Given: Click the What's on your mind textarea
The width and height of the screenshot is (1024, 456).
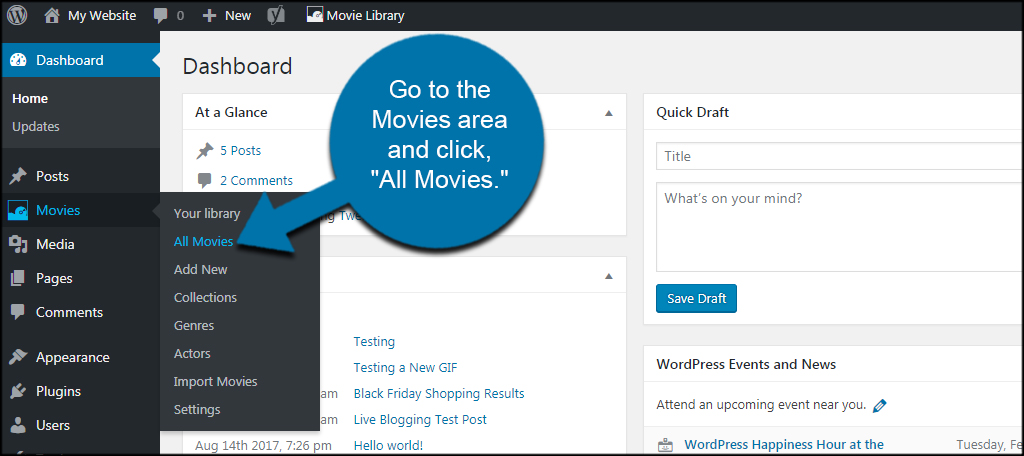Looking at the screenshot, I should point(840,227).
